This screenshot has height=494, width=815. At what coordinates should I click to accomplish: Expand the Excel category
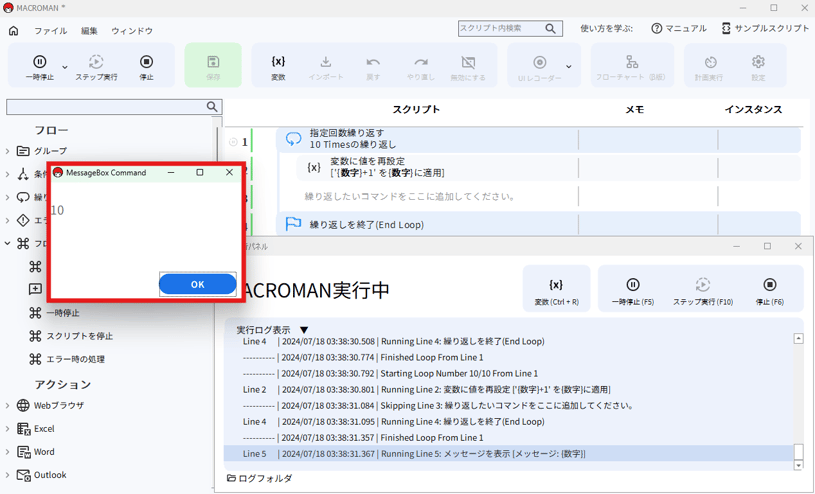(x=7, y=429)
